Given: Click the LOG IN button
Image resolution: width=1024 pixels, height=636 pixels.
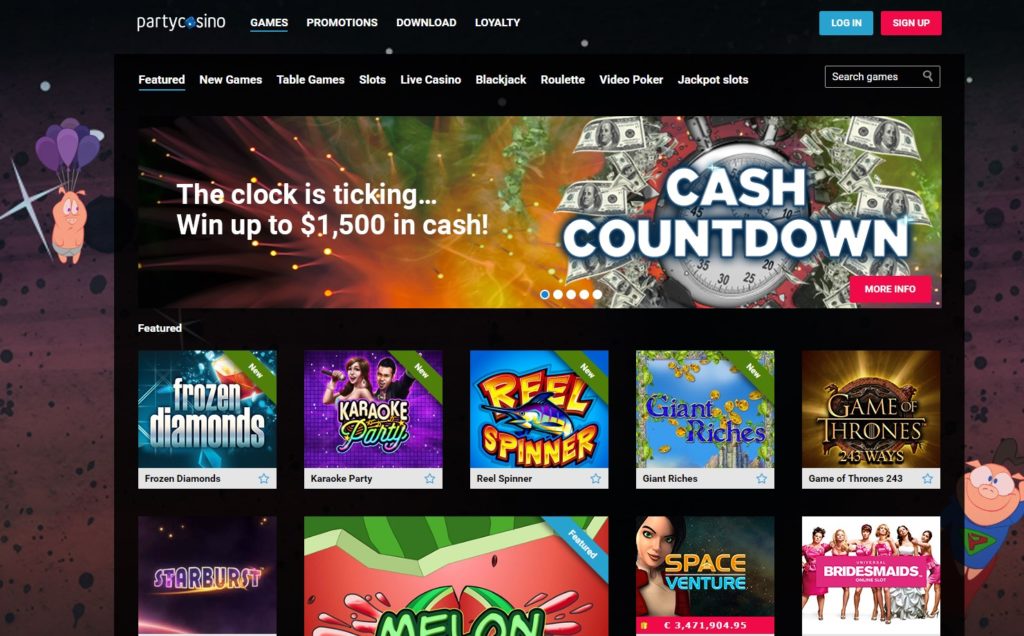Looking at the screenshot, I should 846,23.
